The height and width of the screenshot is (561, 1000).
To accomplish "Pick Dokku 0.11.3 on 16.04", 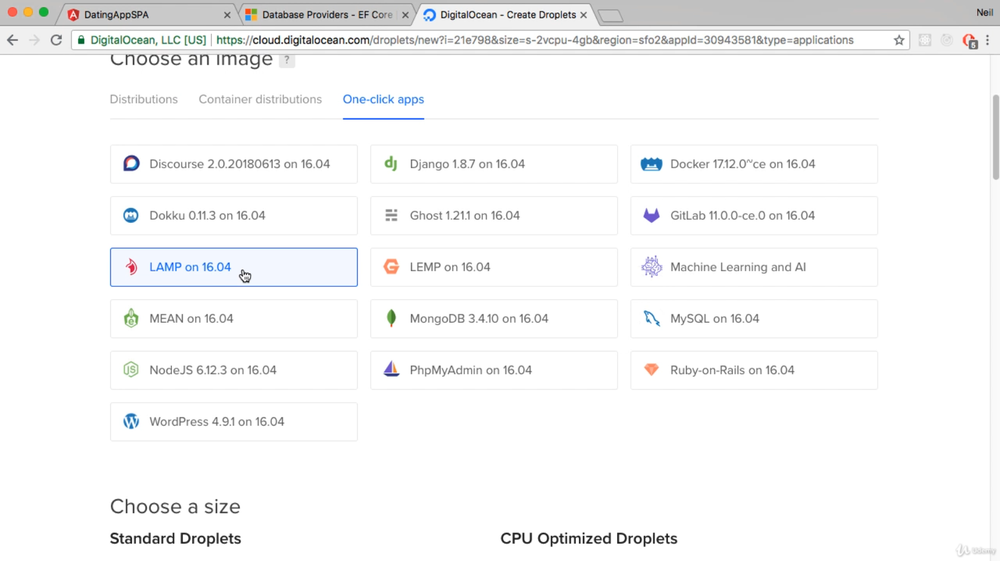I will point(234,215).
